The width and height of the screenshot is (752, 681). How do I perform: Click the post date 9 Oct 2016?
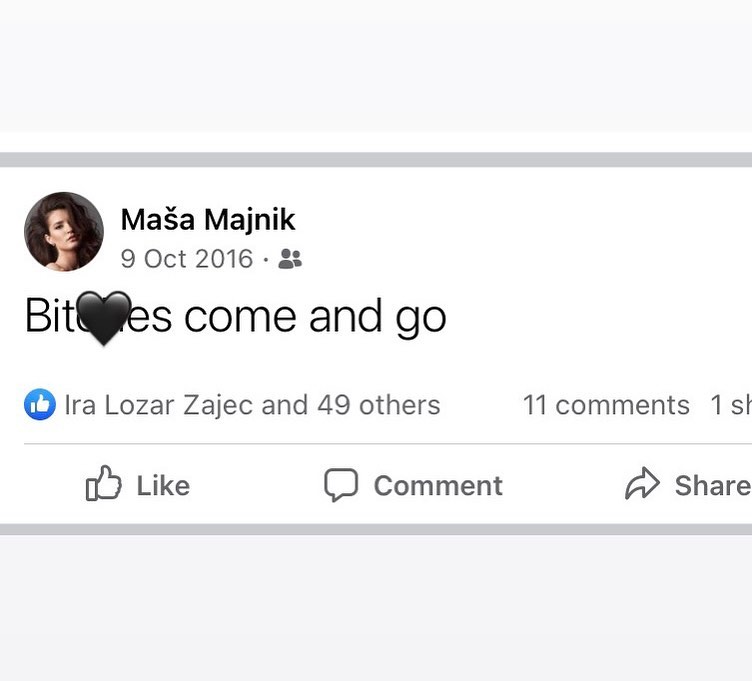pos(187,259)
